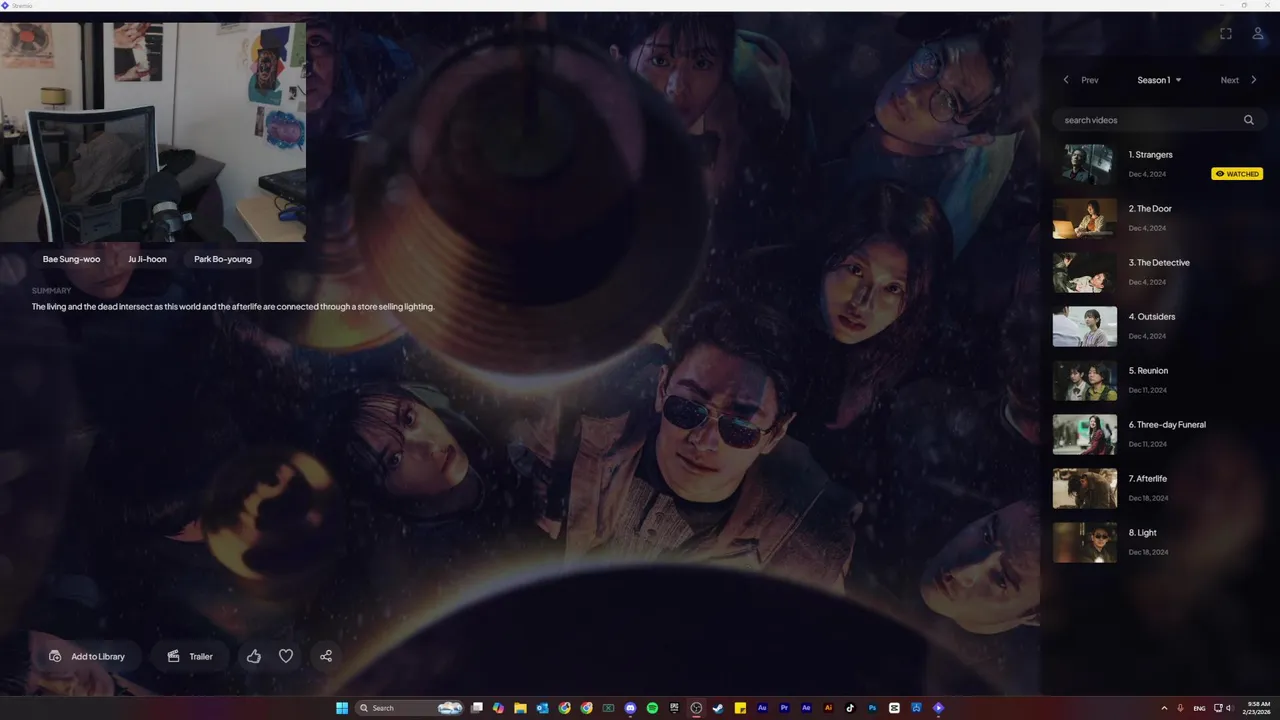This screenshot has height=720, width=1280.
Task: Click the left chevron beside Prev
Action: (1066, 80)
